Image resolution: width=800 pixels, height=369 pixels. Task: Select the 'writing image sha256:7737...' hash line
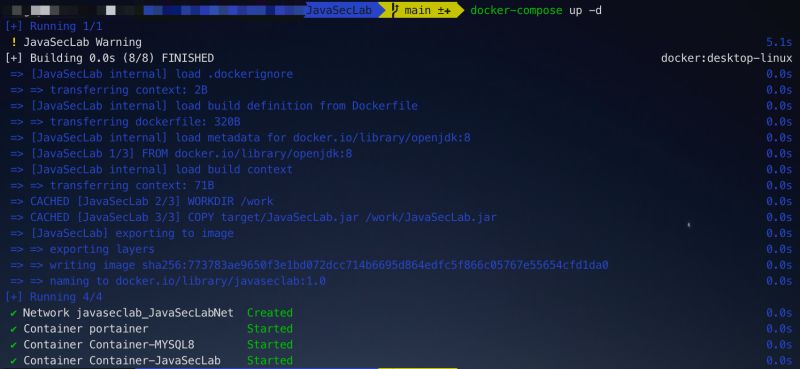pyautogui.click(x=309, y=265)
